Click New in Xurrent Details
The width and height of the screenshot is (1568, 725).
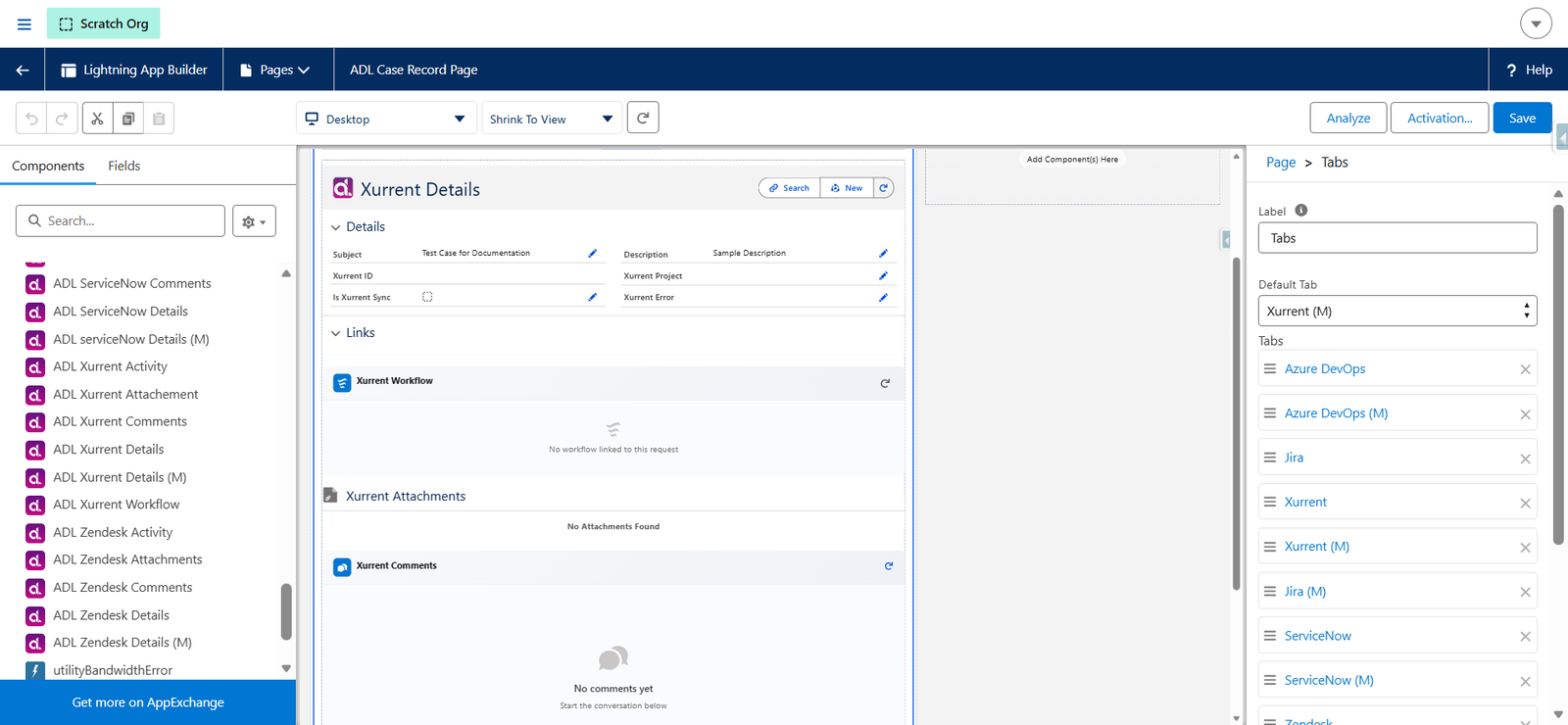(847, 188)
